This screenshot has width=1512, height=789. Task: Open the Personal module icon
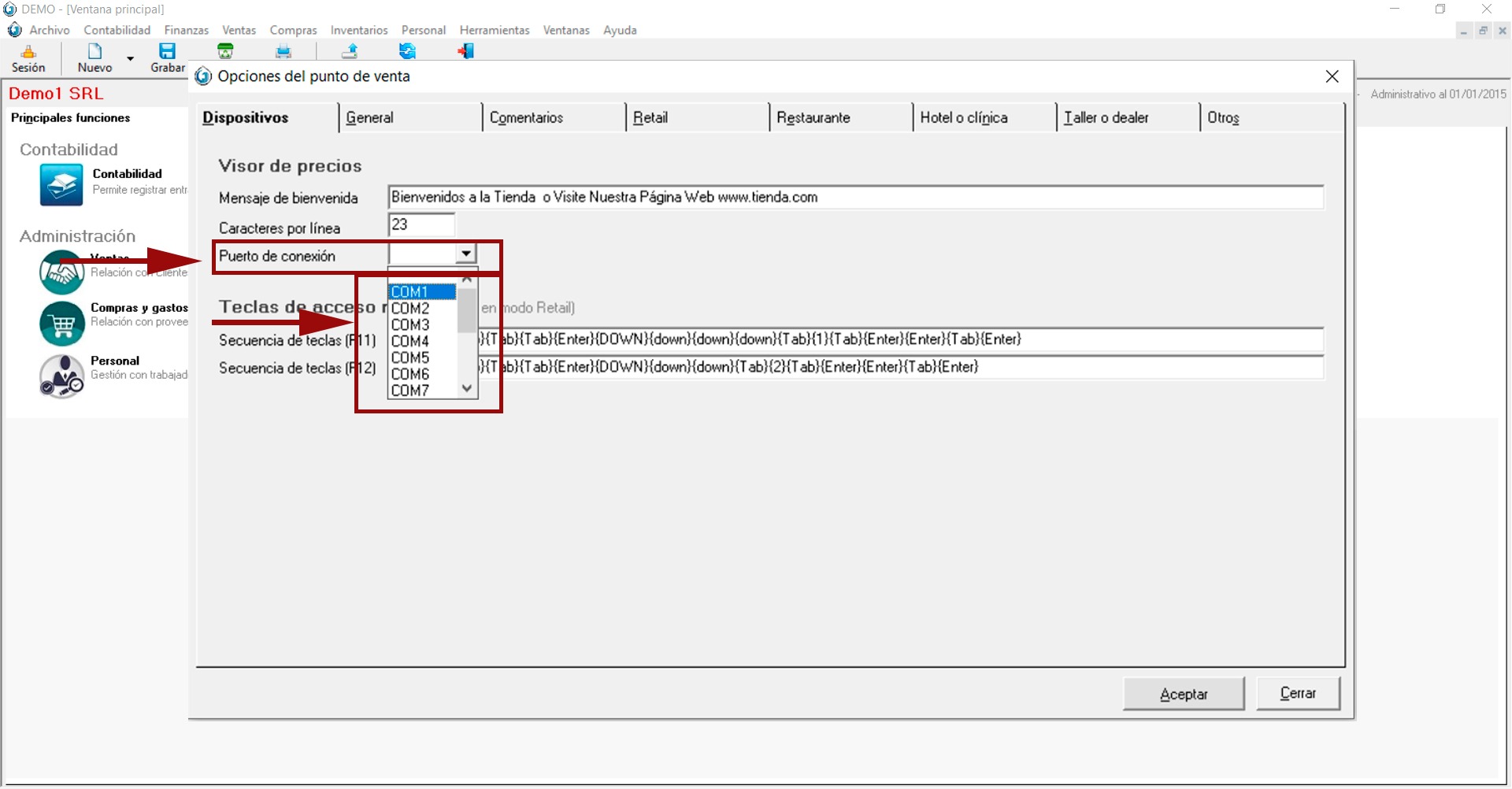(61, 376)
